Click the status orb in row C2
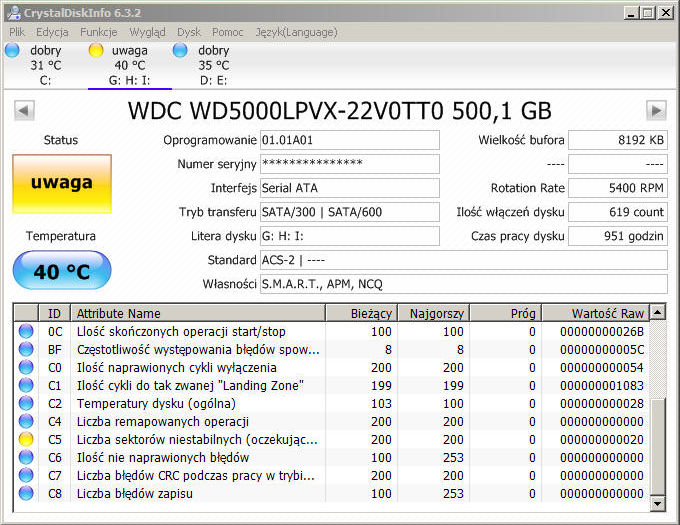The height and width of the screenshot is (525, 680). pos(26,403)
